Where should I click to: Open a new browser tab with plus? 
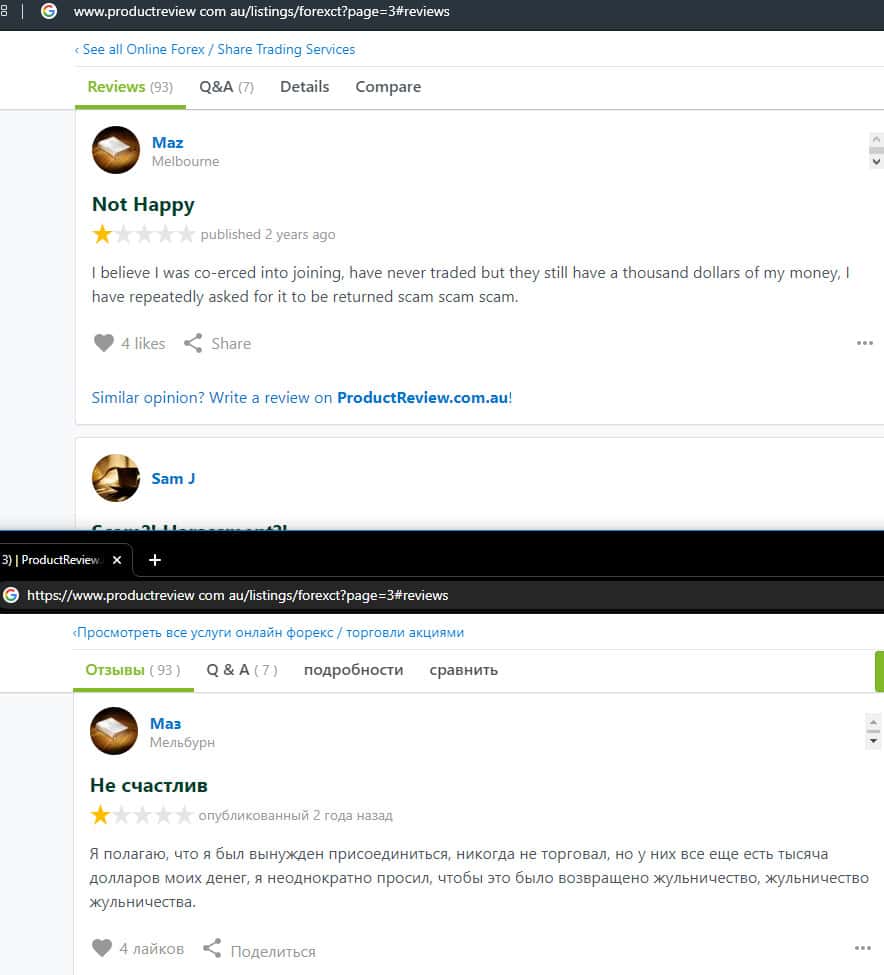pos(155,560)
